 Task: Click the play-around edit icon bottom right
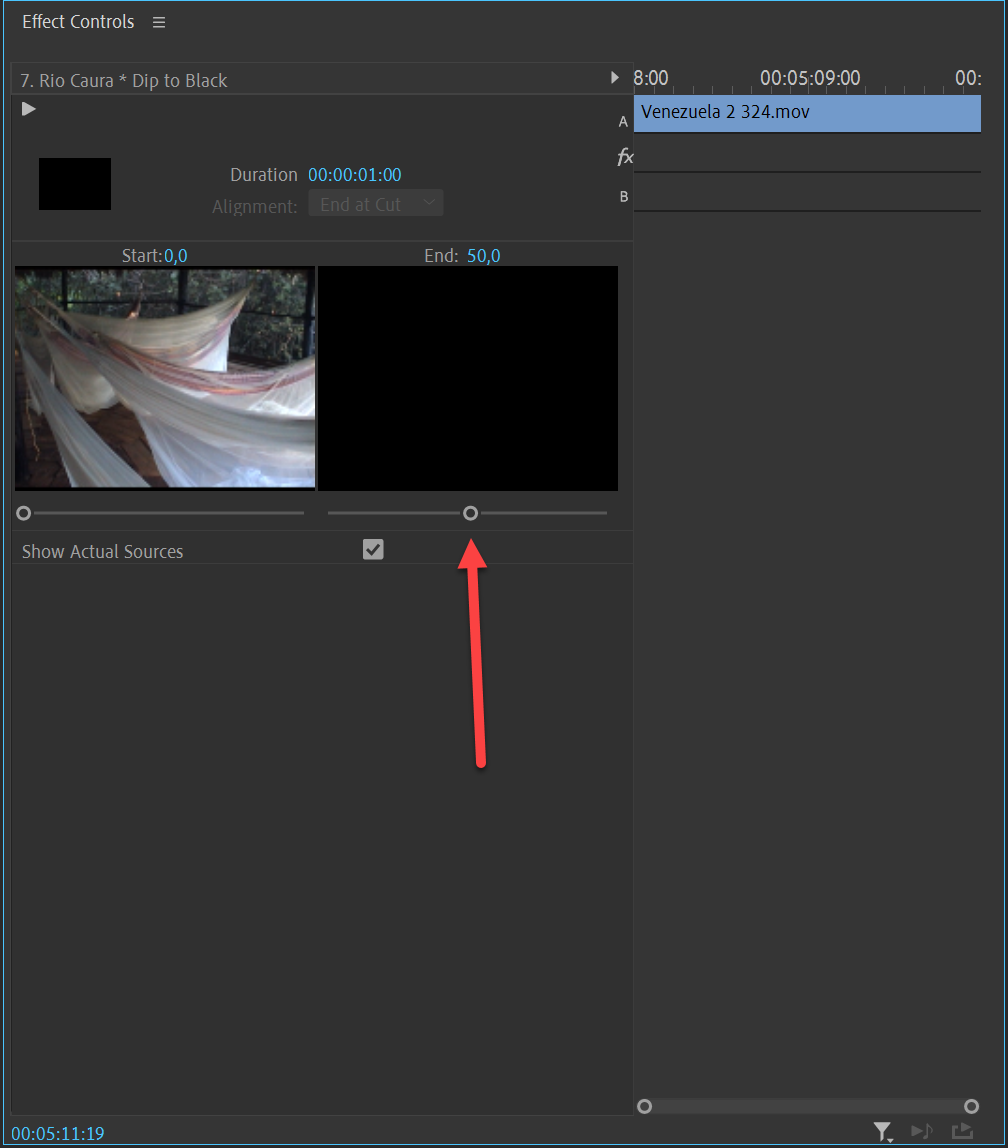962,1132
